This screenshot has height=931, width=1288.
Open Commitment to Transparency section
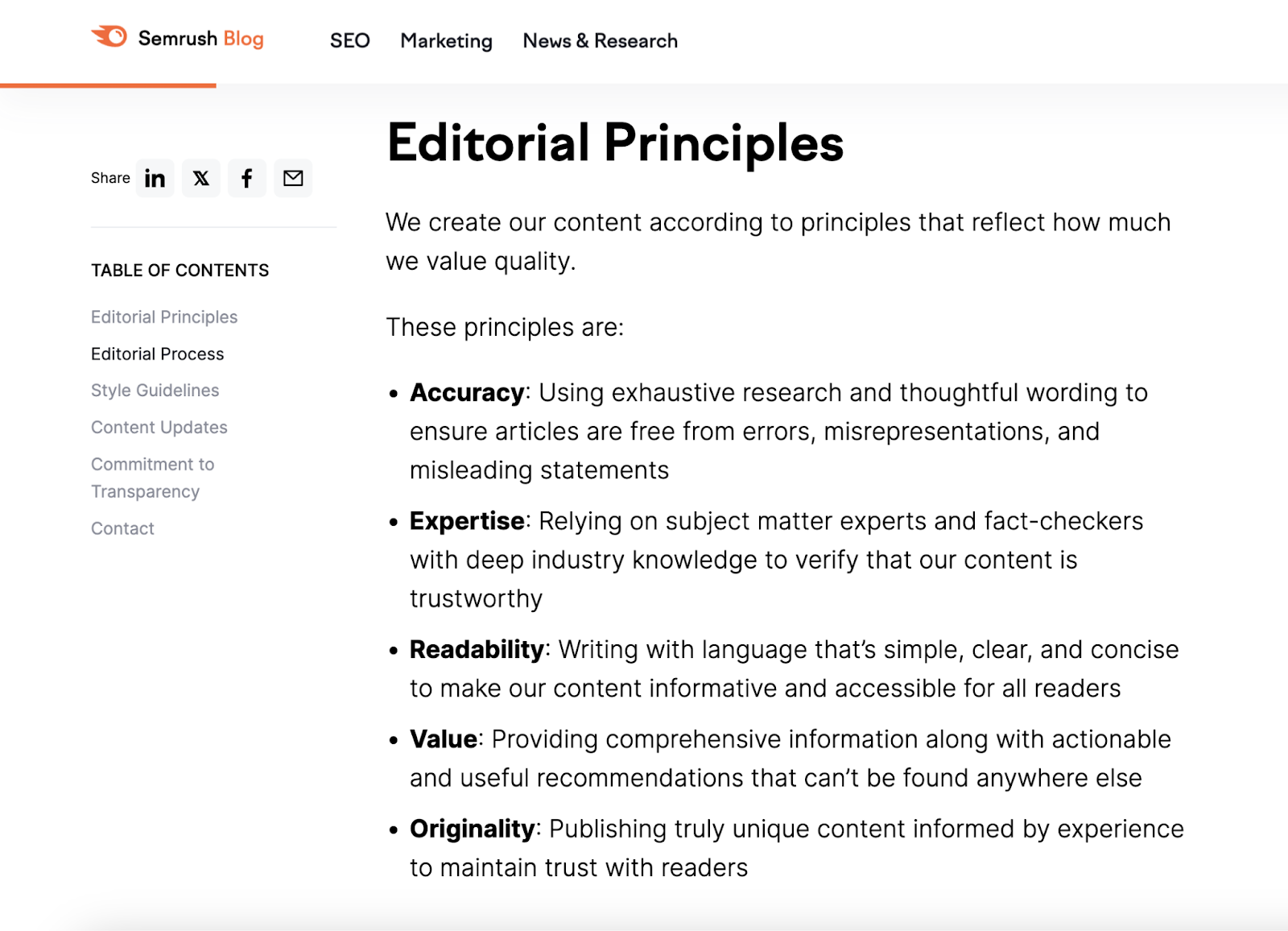(152, 477)
